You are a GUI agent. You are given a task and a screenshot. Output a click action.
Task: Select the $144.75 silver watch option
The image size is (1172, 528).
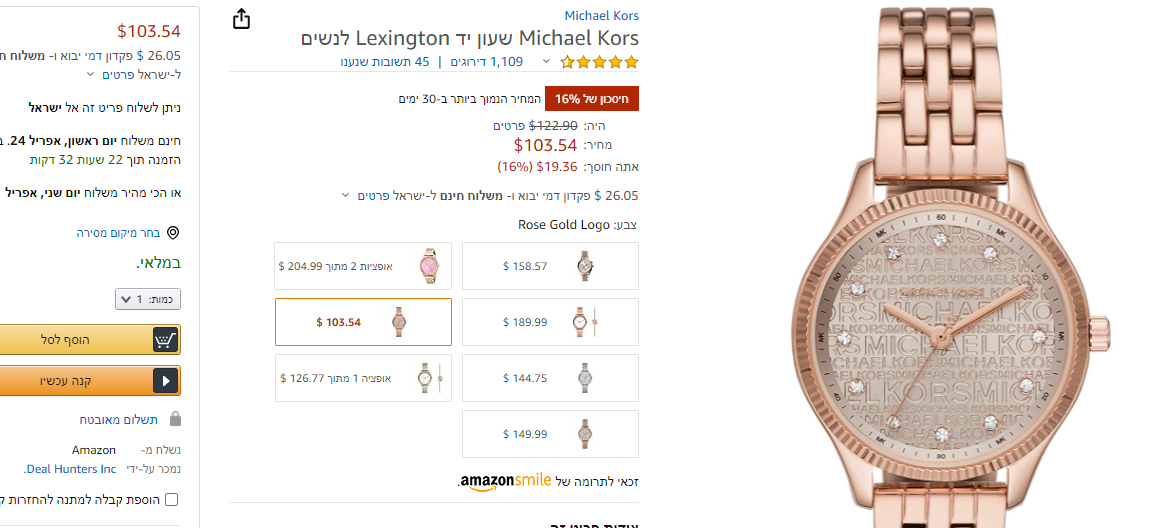(550, 378)
